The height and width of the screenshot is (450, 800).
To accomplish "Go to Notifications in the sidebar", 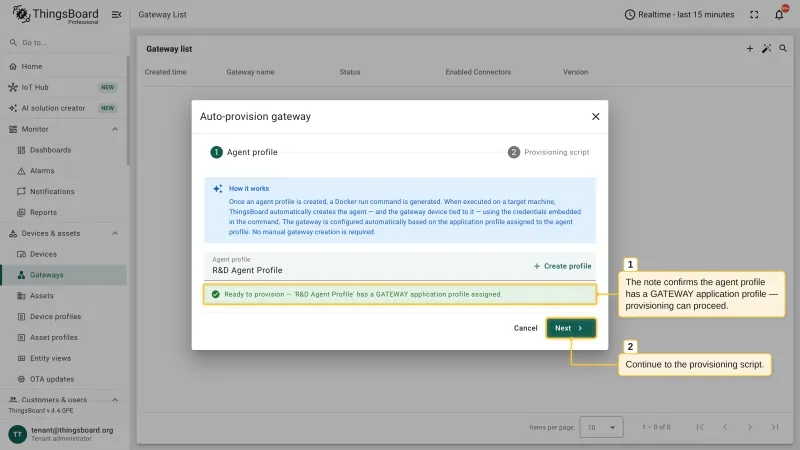I will click(64, 191).
